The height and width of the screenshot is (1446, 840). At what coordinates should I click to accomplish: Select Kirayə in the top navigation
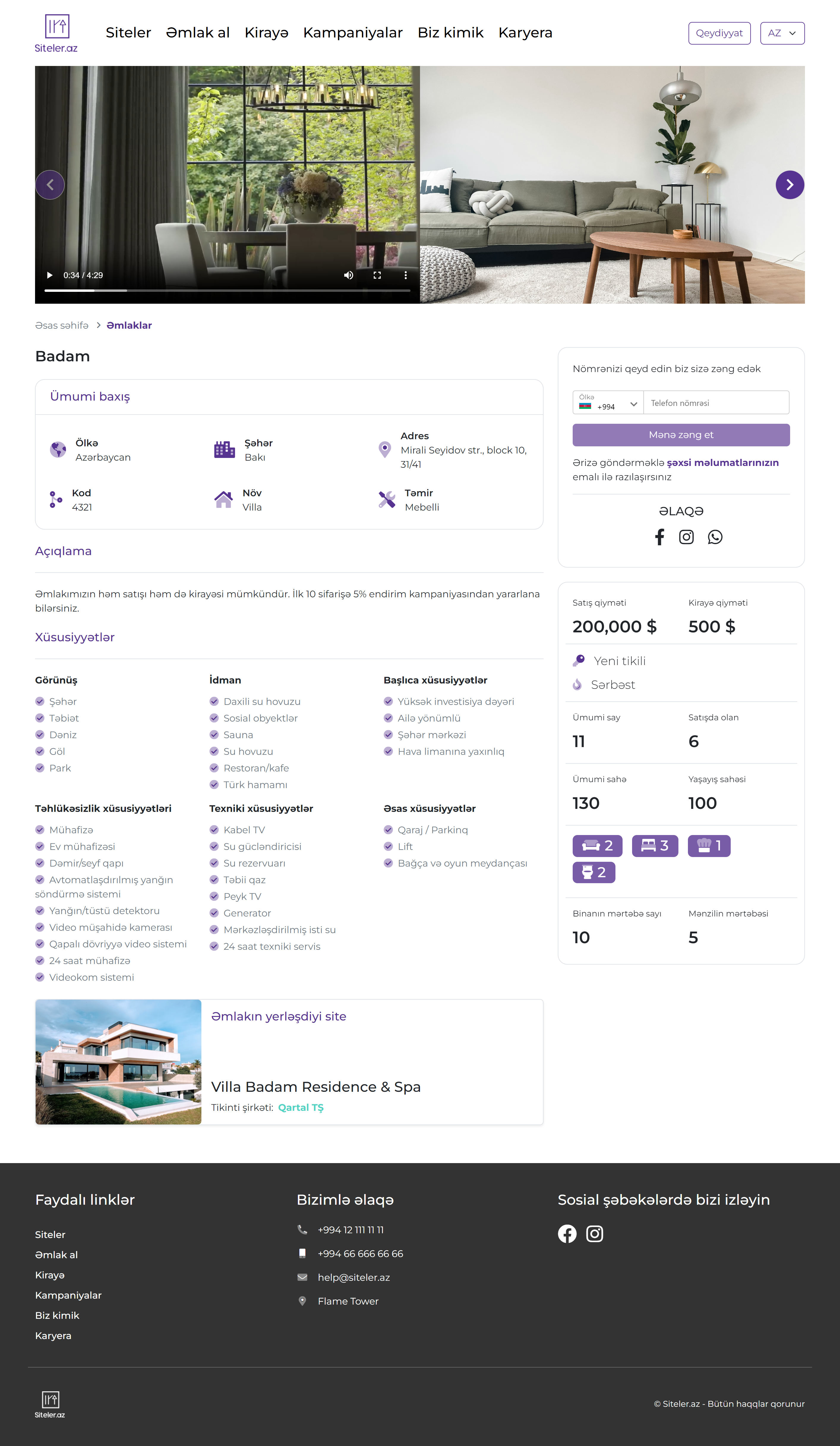point(267,33)
